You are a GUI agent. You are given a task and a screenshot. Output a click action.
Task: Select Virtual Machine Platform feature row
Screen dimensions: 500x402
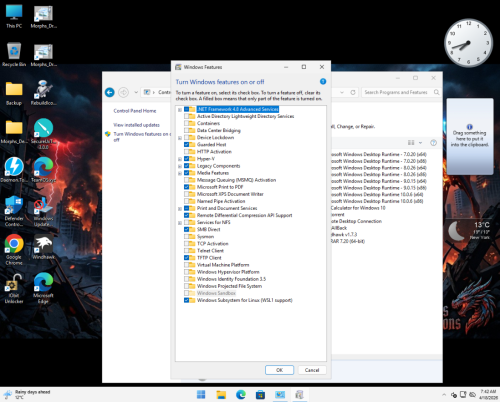(223, 265)
